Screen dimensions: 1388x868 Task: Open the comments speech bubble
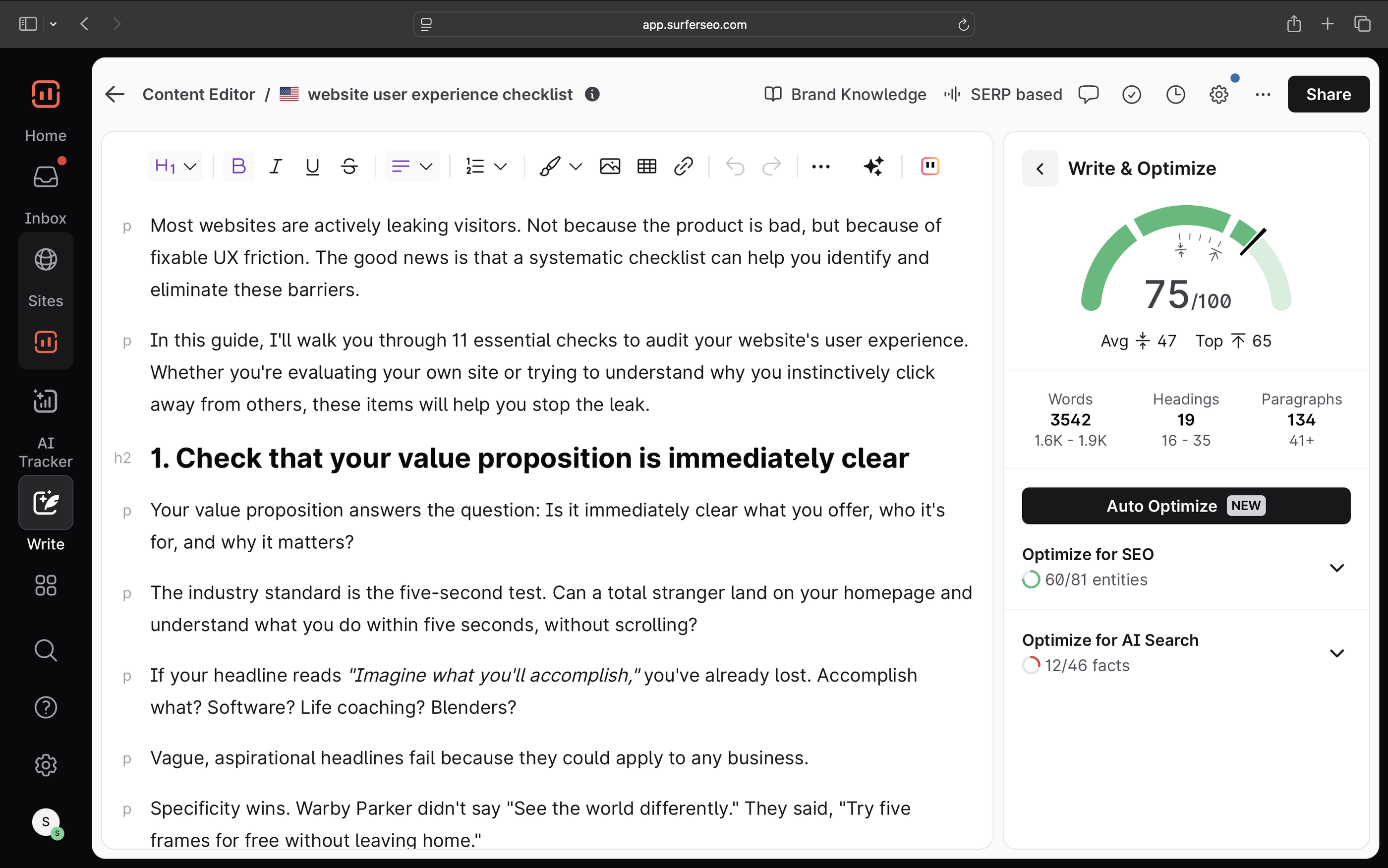(x=1088, y=94)
